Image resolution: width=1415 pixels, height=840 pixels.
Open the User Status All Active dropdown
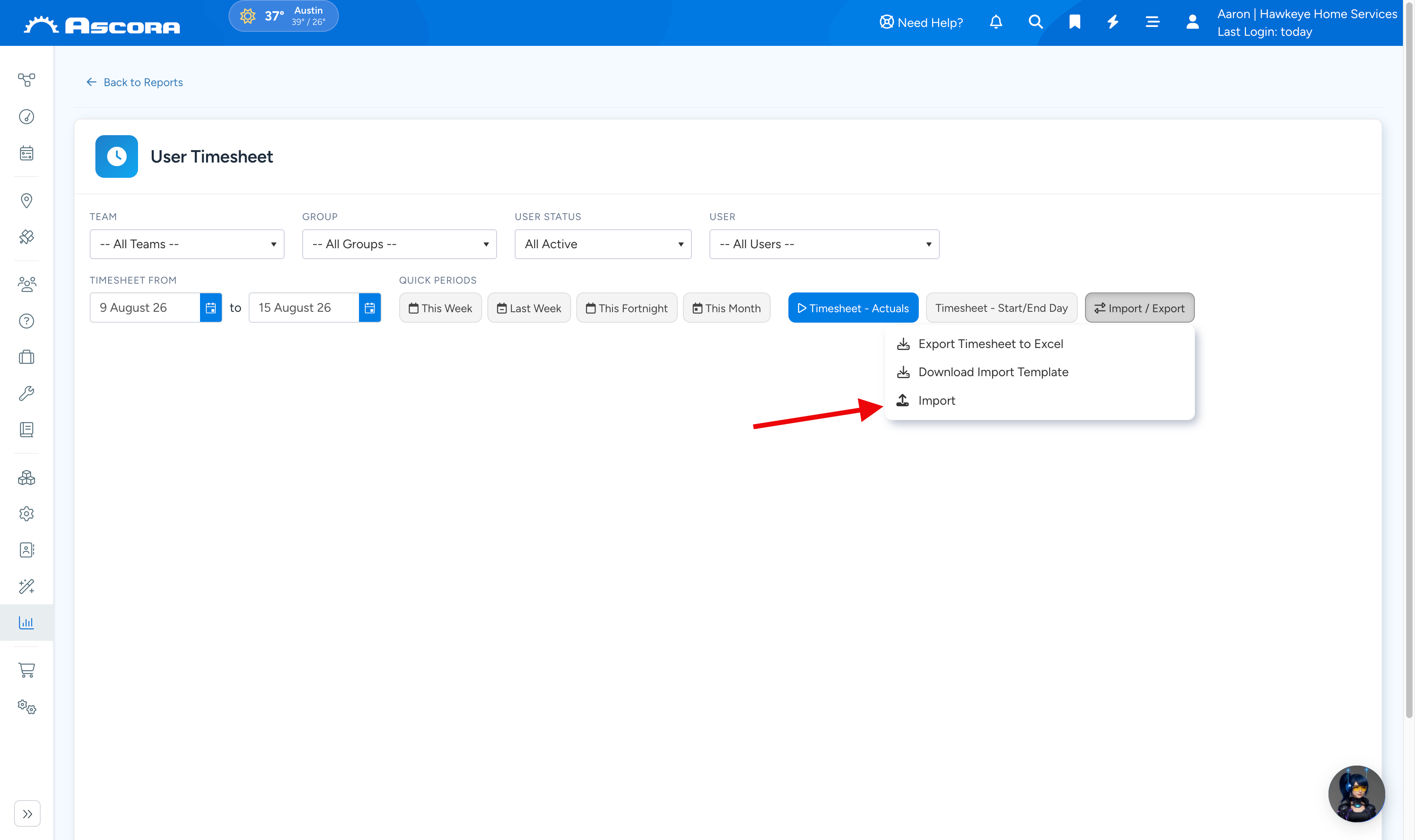[602, 244]
